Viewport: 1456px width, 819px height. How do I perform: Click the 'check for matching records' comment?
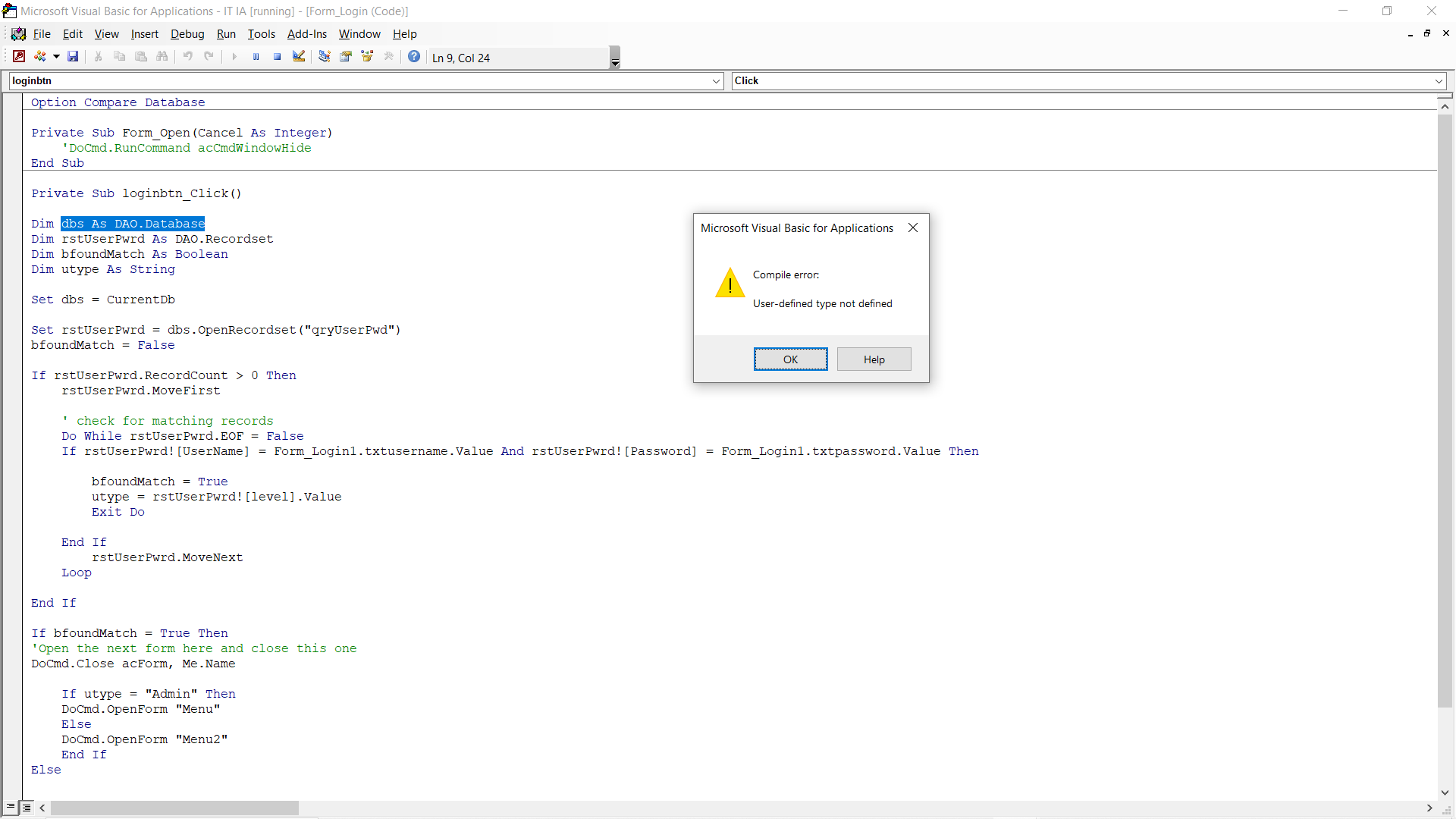pyautogui.click(x=168, y=421)
